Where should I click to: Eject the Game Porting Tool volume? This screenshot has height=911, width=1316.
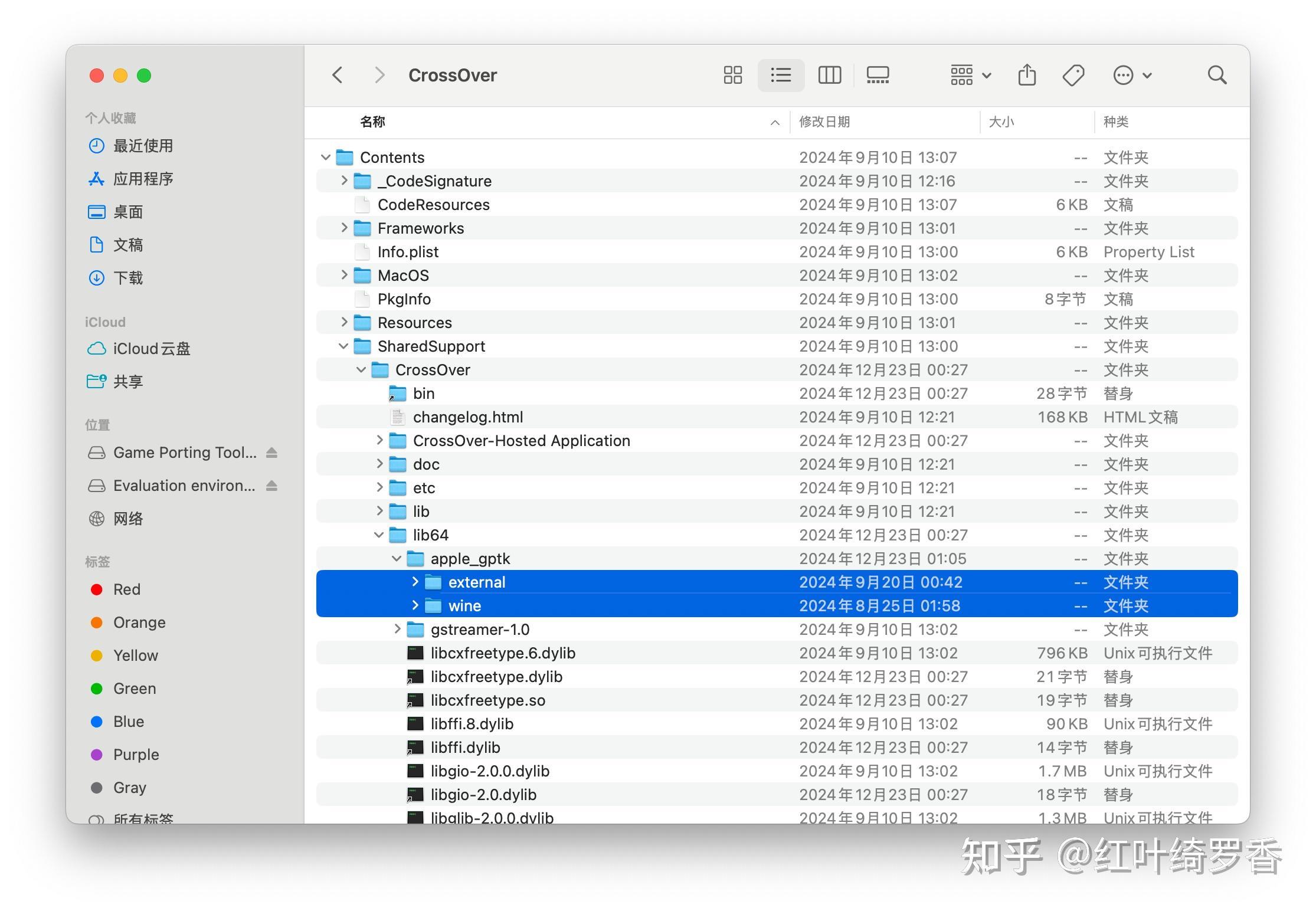[x=271, y=453]
